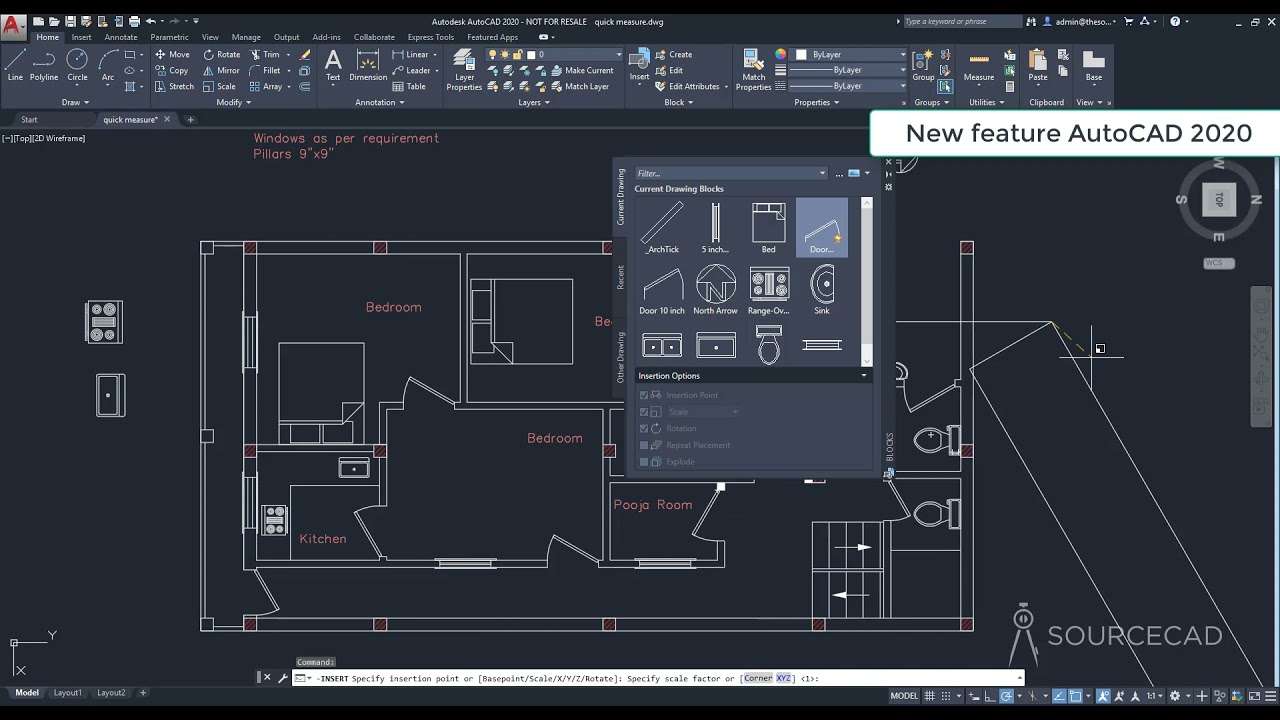This screenshot has width=1280, height=720.
Task: Switch to the Annotate ribbon tab
Action: [121, 37]
